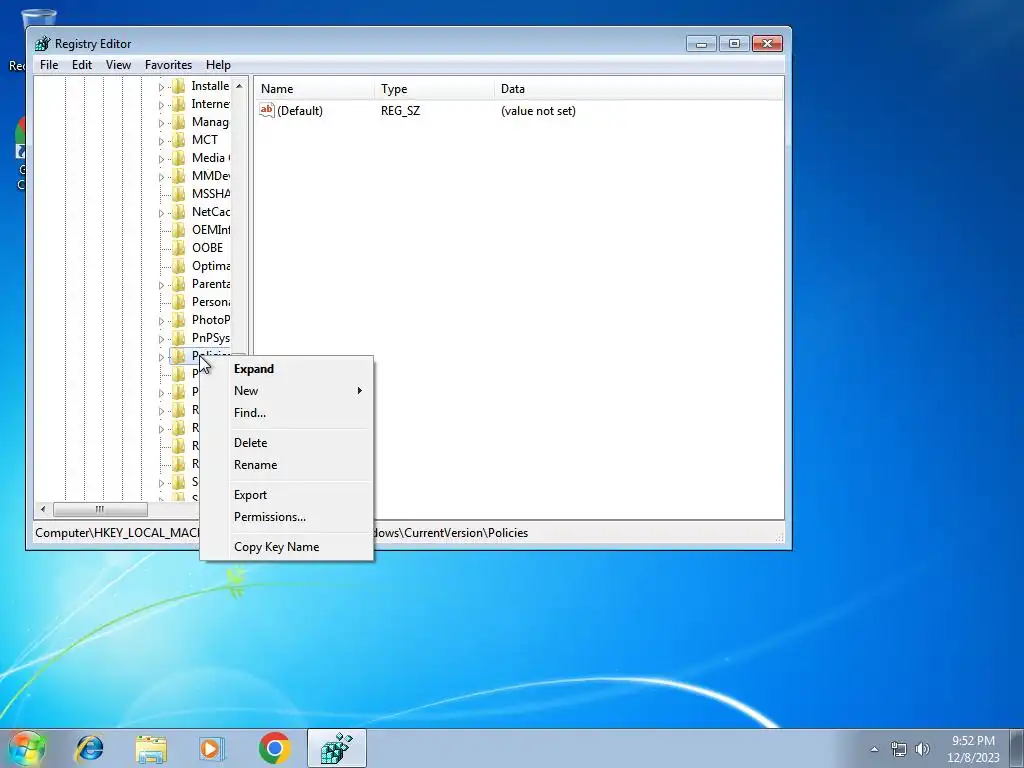Launch Windows Media Player from taskbar
Viewport: 1024px width, 768px height.
(212, 748)
